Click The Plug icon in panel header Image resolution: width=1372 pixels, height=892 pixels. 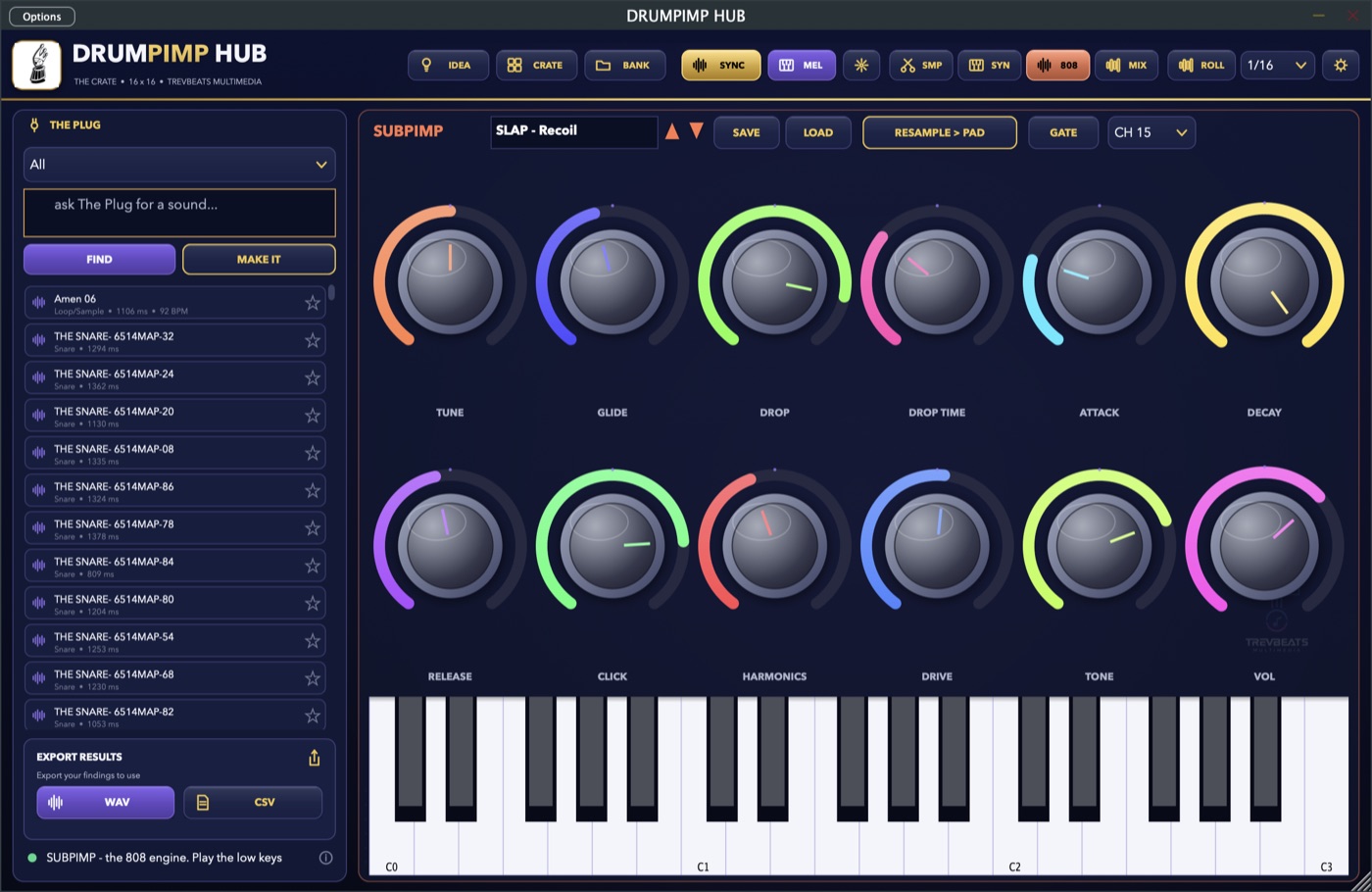tap(34, 124)
